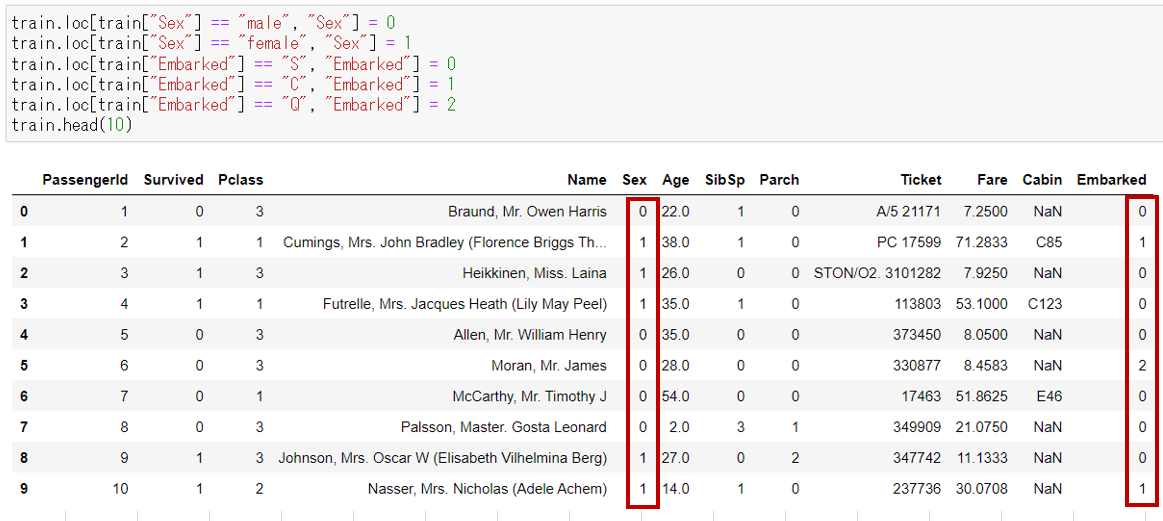
Task: Click row index label '9'
Action: click(x=23, y=489)
